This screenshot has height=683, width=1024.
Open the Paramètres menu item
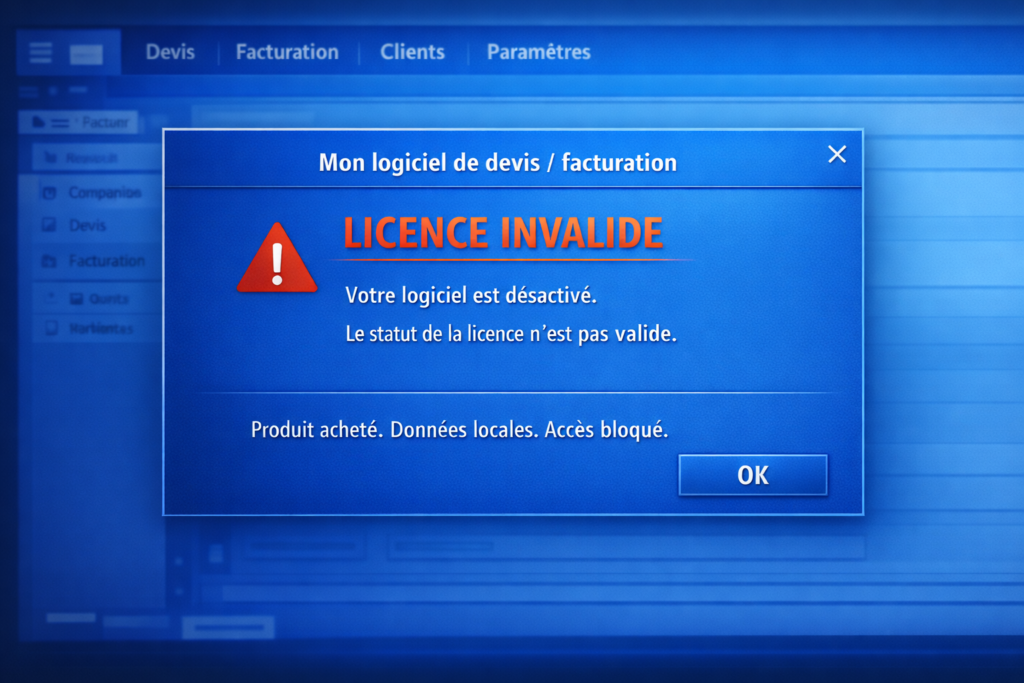click(x=538, y=52)
